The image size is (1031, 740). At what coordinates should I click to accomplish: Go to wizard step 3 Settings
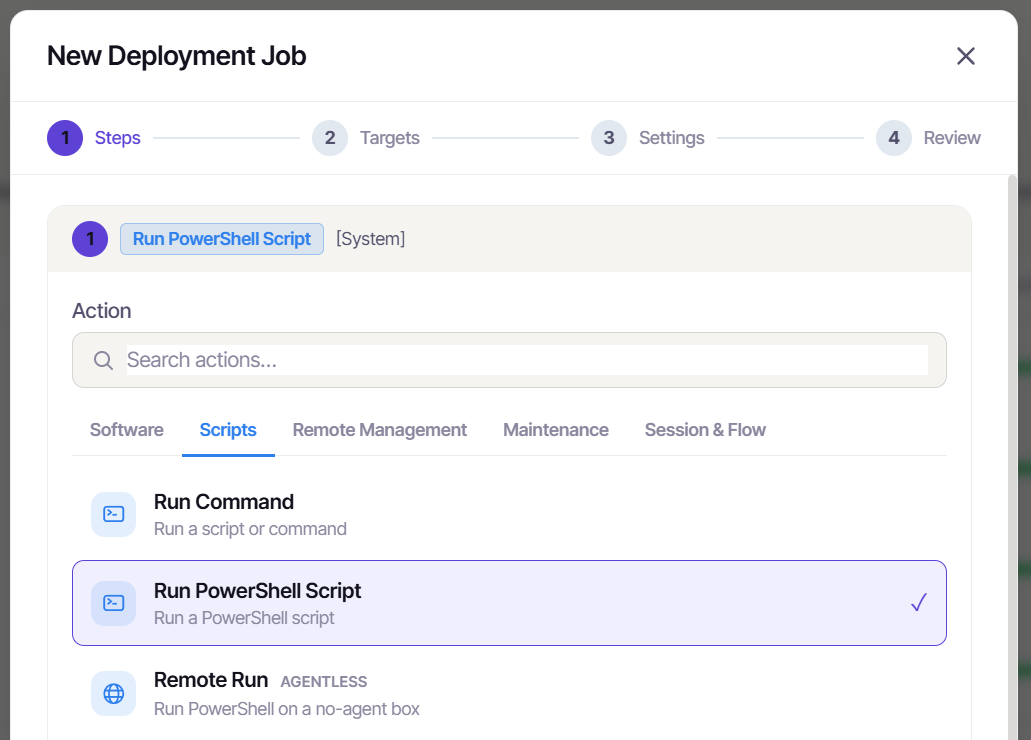(648, 138)
